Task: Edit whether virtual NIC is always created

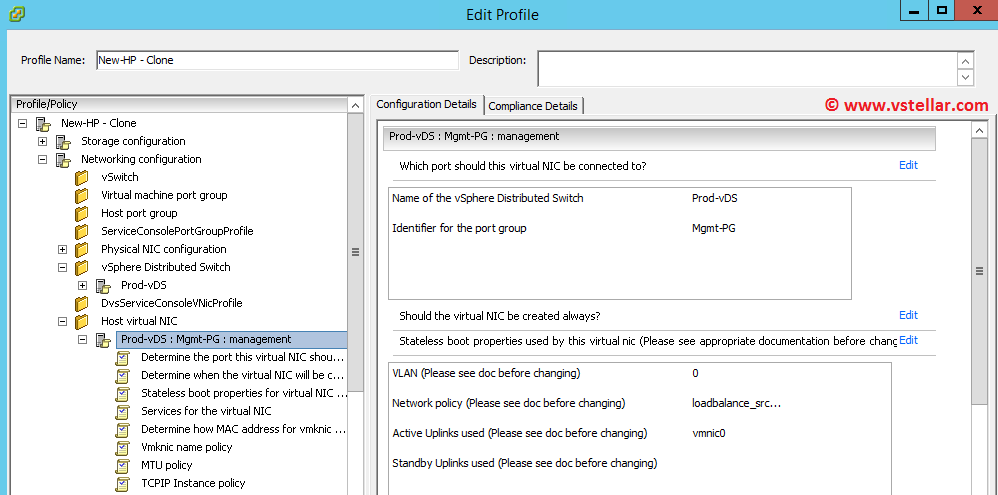Action: [907, 316]
